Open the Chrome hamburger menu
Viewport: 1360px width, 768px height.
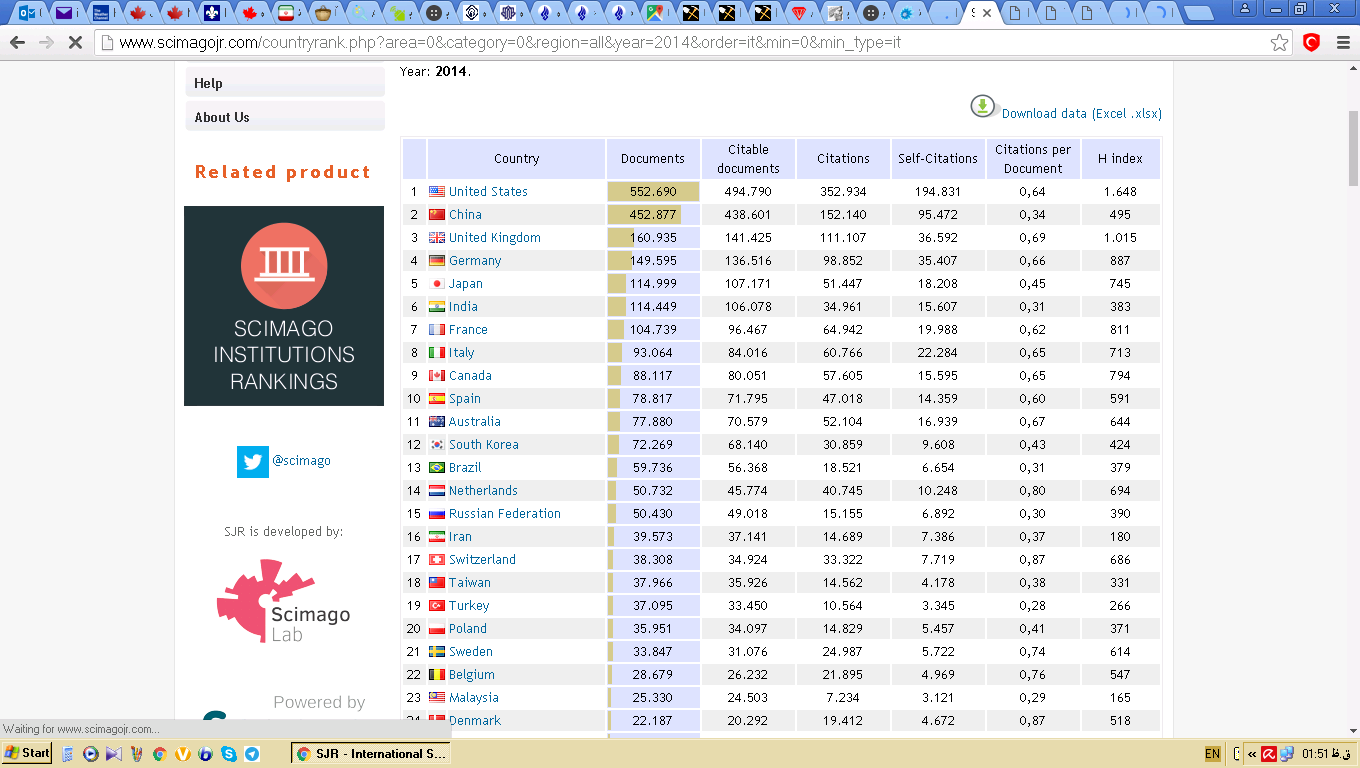tap(1342, 43)
